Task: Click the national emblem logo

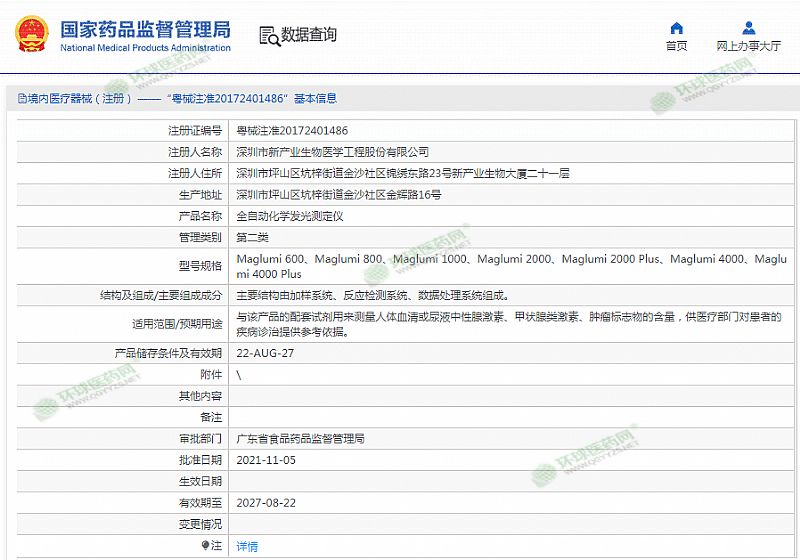Action: (x=32, y=35)
